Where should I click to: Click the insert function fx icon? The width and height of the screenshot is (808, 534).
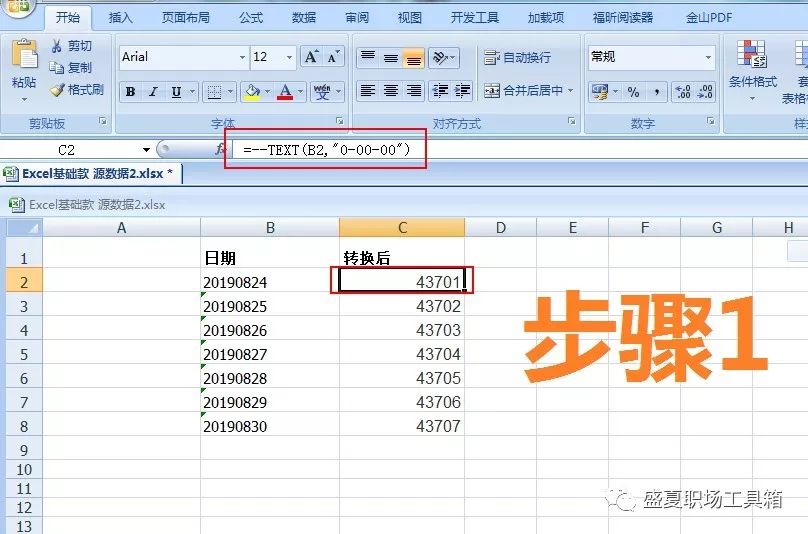[x=220, y=149]
